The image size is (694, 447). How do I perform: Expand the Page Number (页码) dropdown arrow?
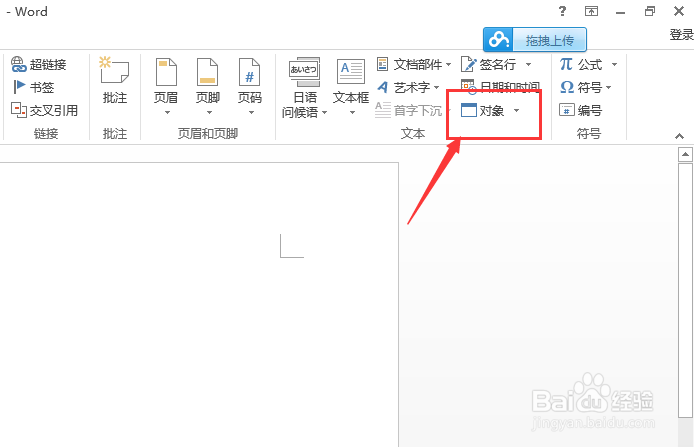point(251,112)
